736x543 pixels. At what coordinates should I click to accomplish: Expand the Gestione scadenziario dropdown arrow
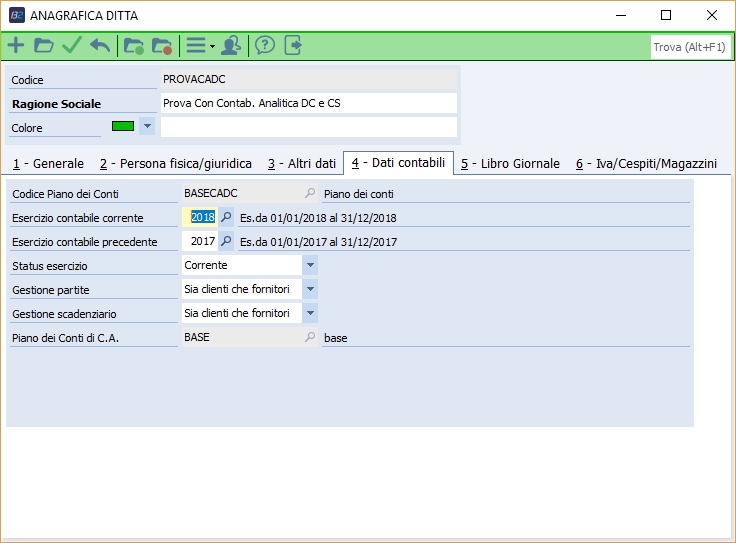click(310, 313)
